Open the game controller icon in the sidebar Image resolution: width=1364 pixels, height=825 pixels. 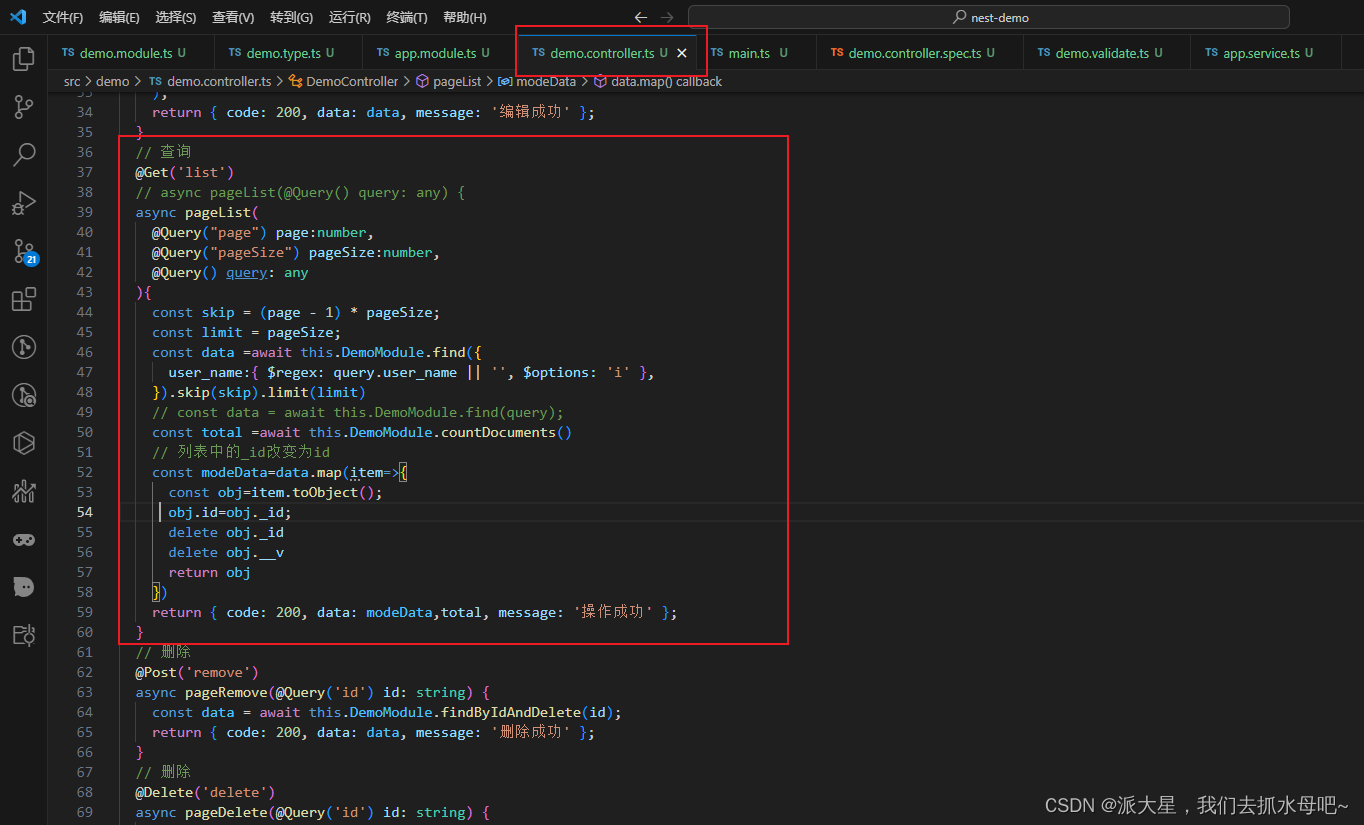coord(24,539)
